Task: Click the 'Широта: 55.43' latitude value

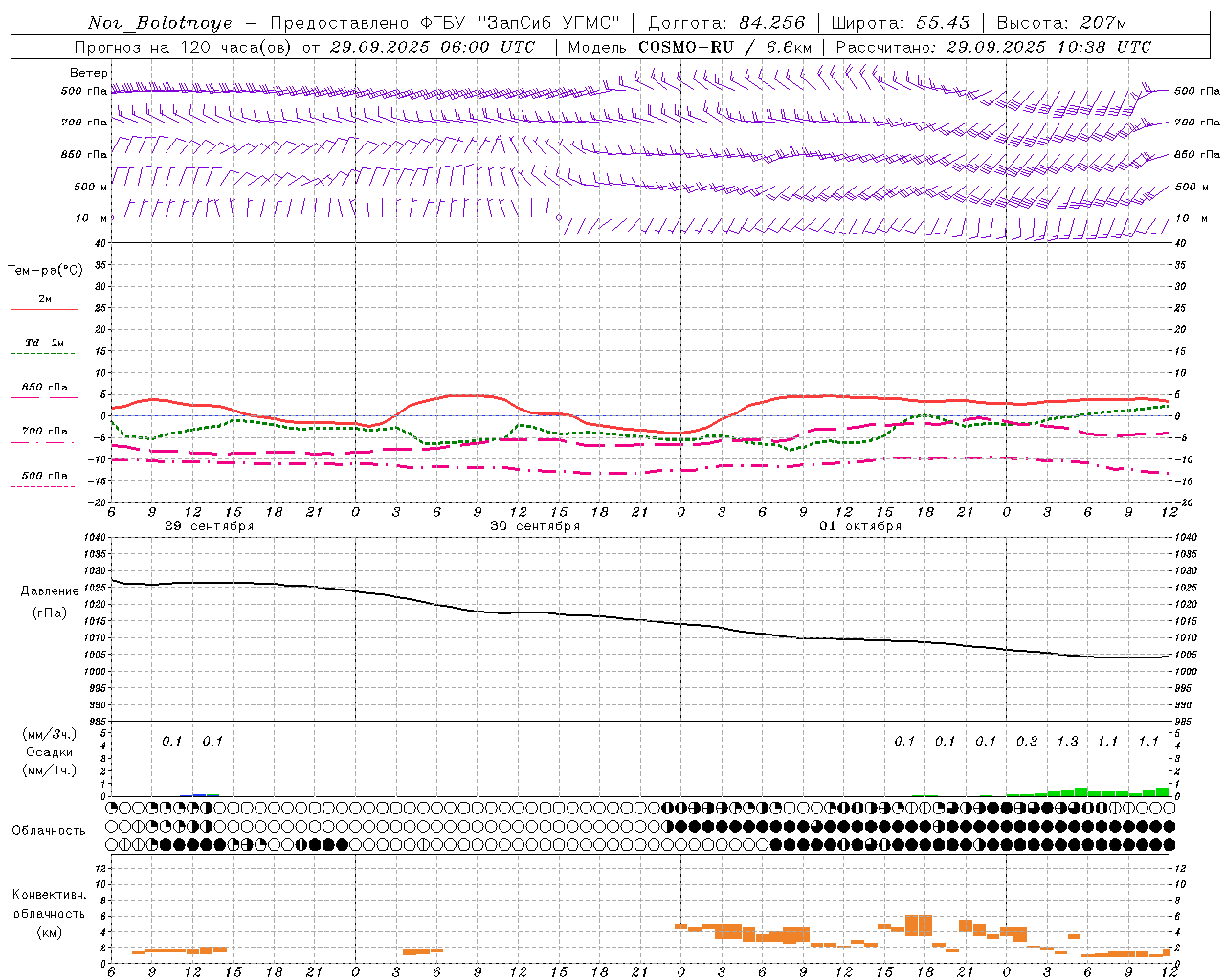Action: (901, 23)
